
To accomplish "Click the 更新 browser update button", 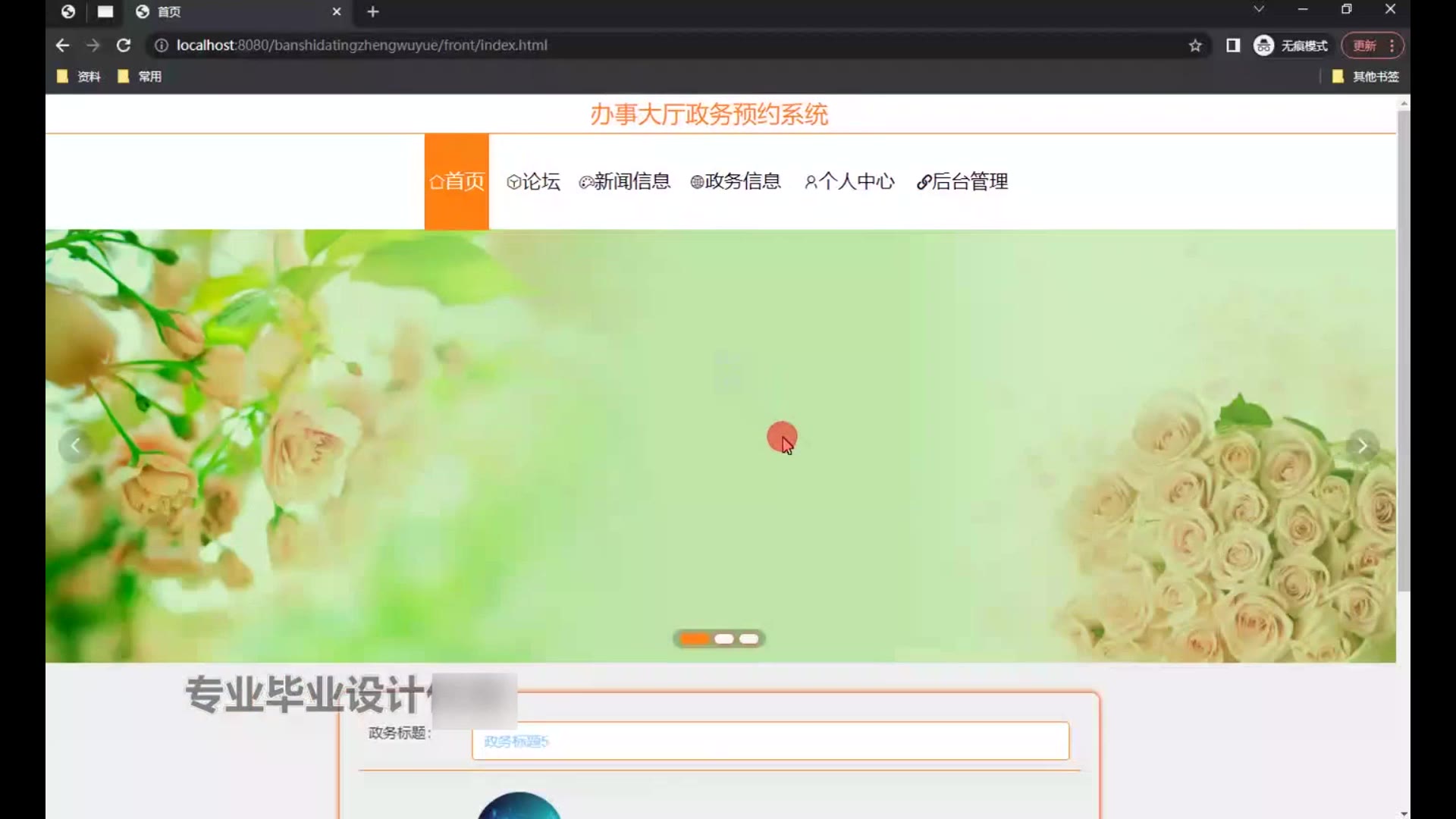I will pos(1364,45).
